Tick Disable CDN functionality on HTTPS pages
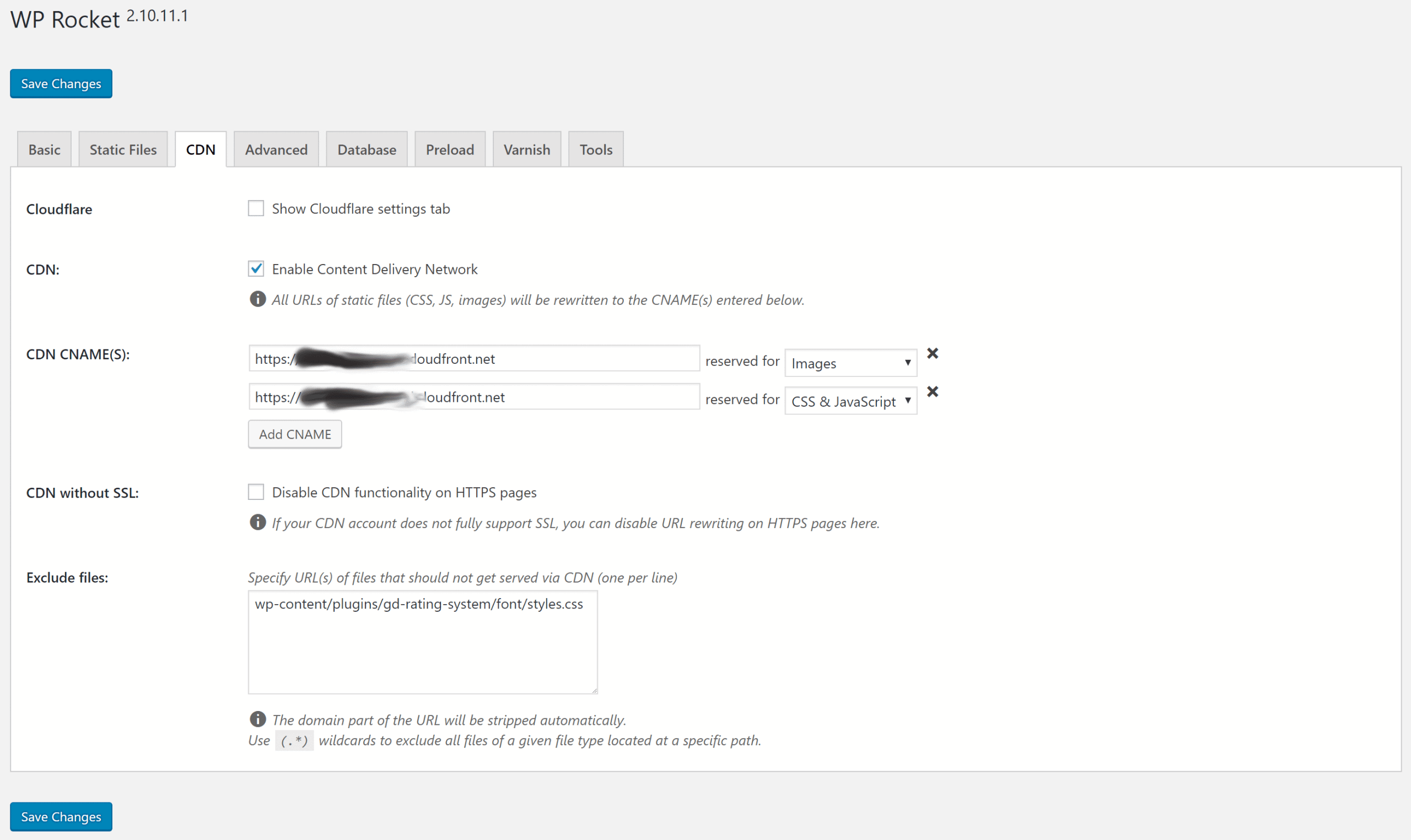The width and height of the screenshot is (1411, 840). coord(256,492)
